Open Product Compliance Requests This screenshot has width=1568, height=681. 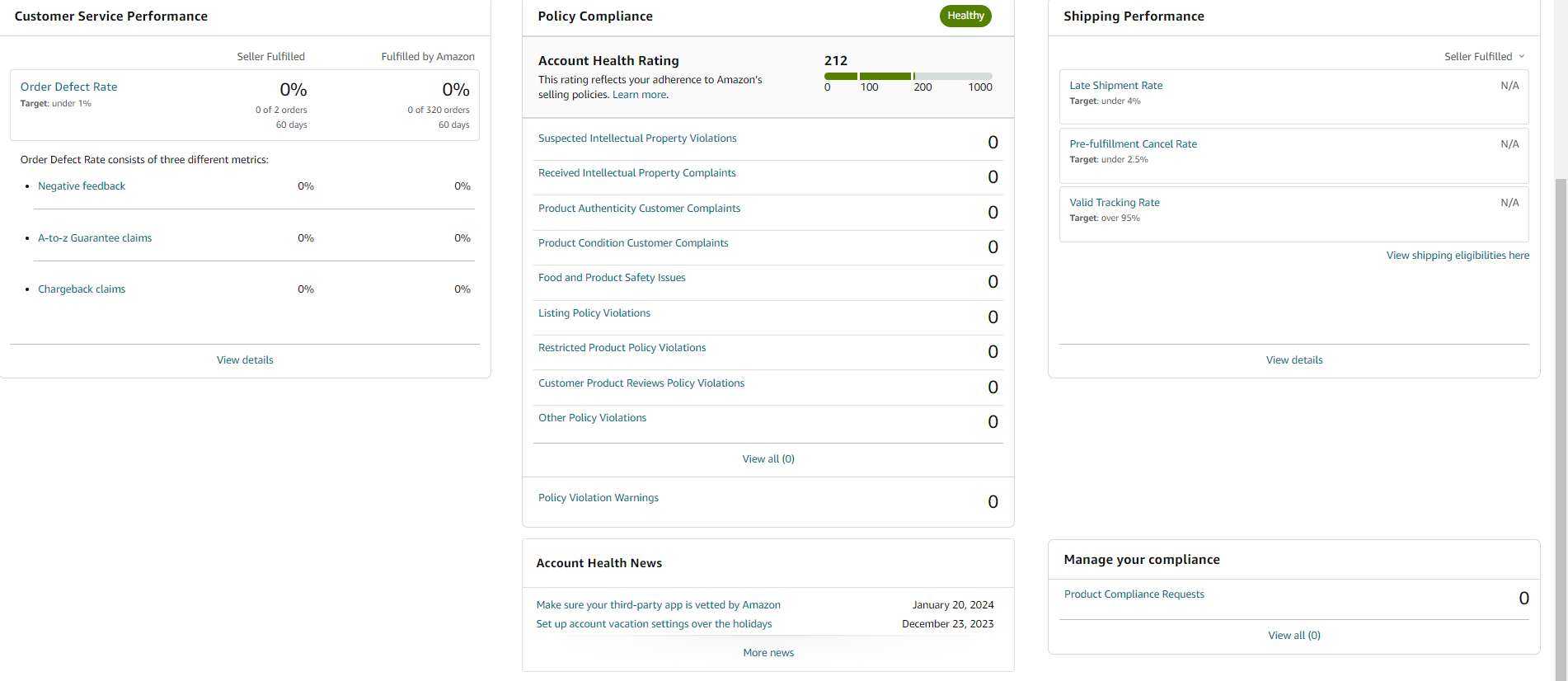click(x=1134, y=594)
